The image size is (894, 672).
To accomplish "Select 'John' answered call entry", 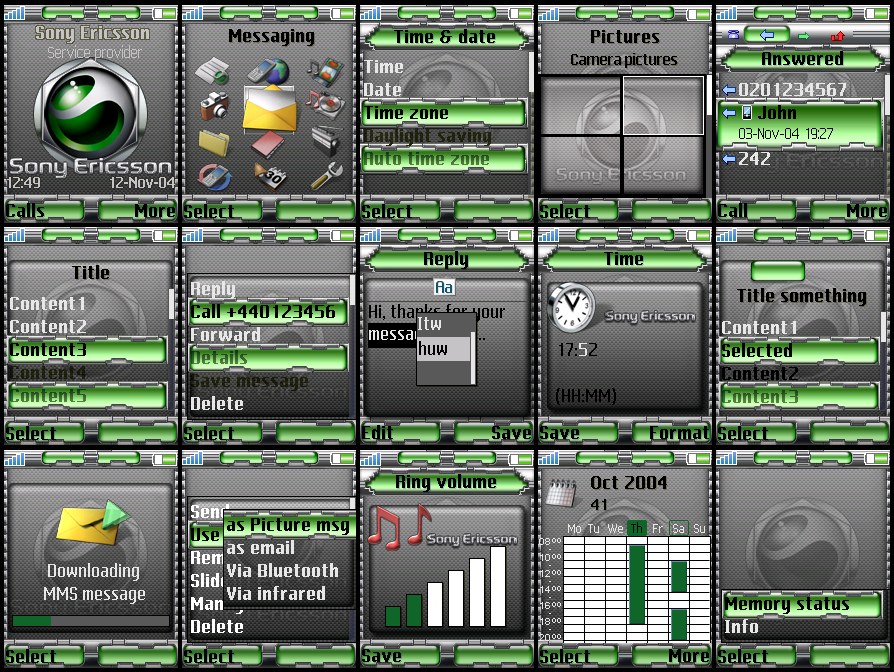I will 801,123.
